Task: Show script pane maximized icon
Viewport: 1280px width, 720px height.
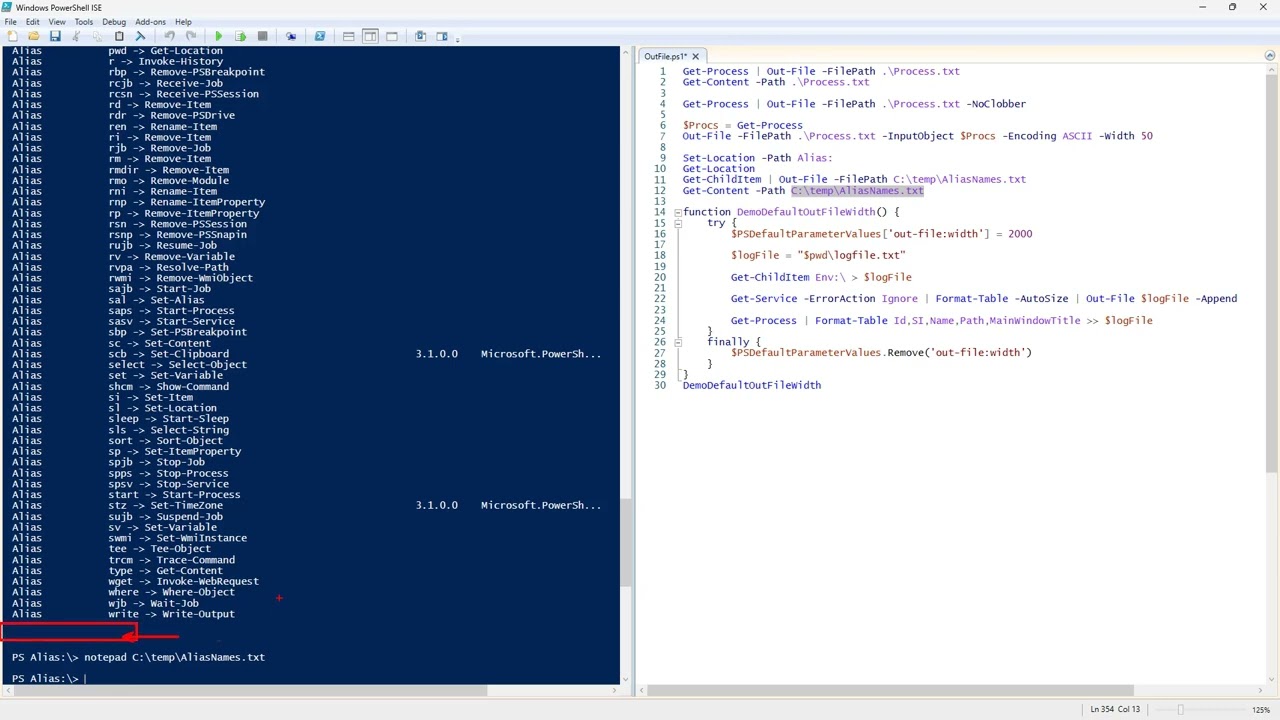Action: point(392,36)
